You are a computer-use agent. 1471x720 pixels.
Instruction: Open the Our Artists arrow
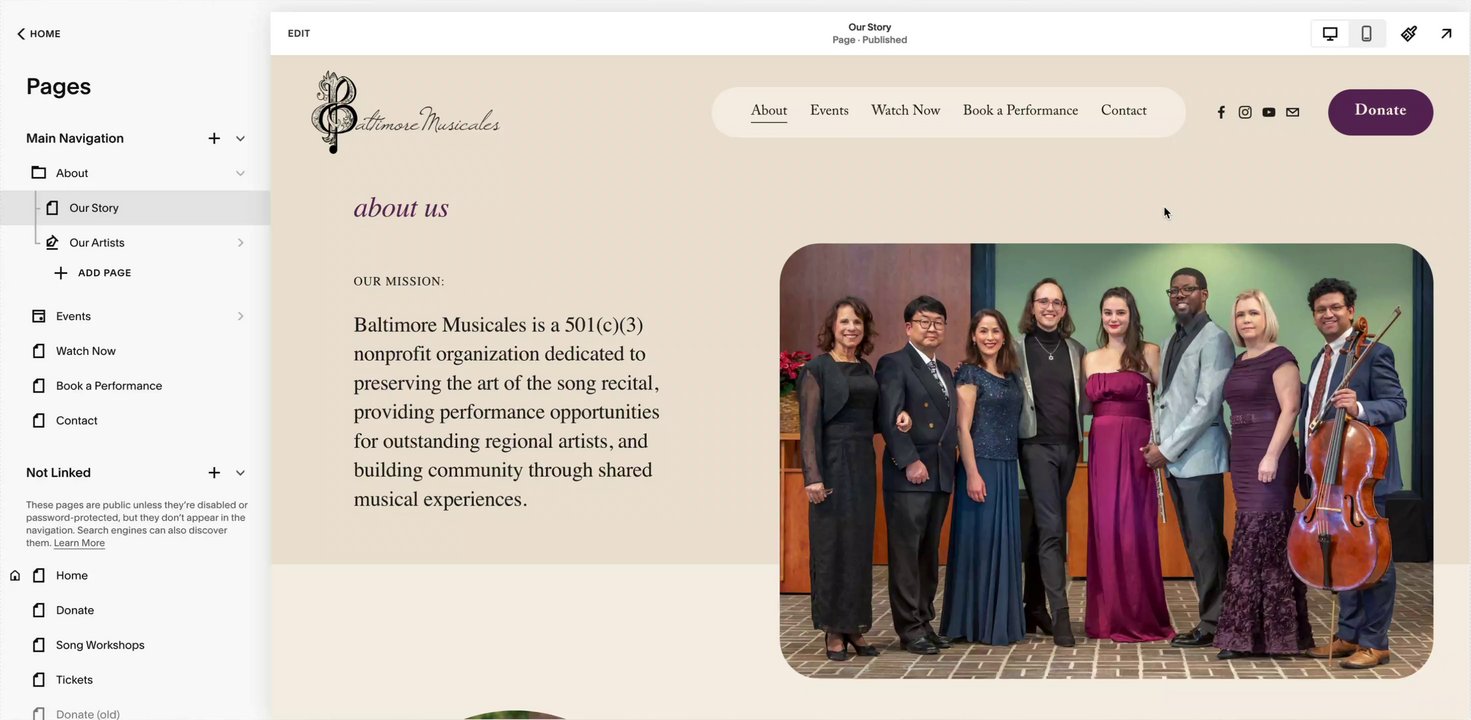point(240,242)
